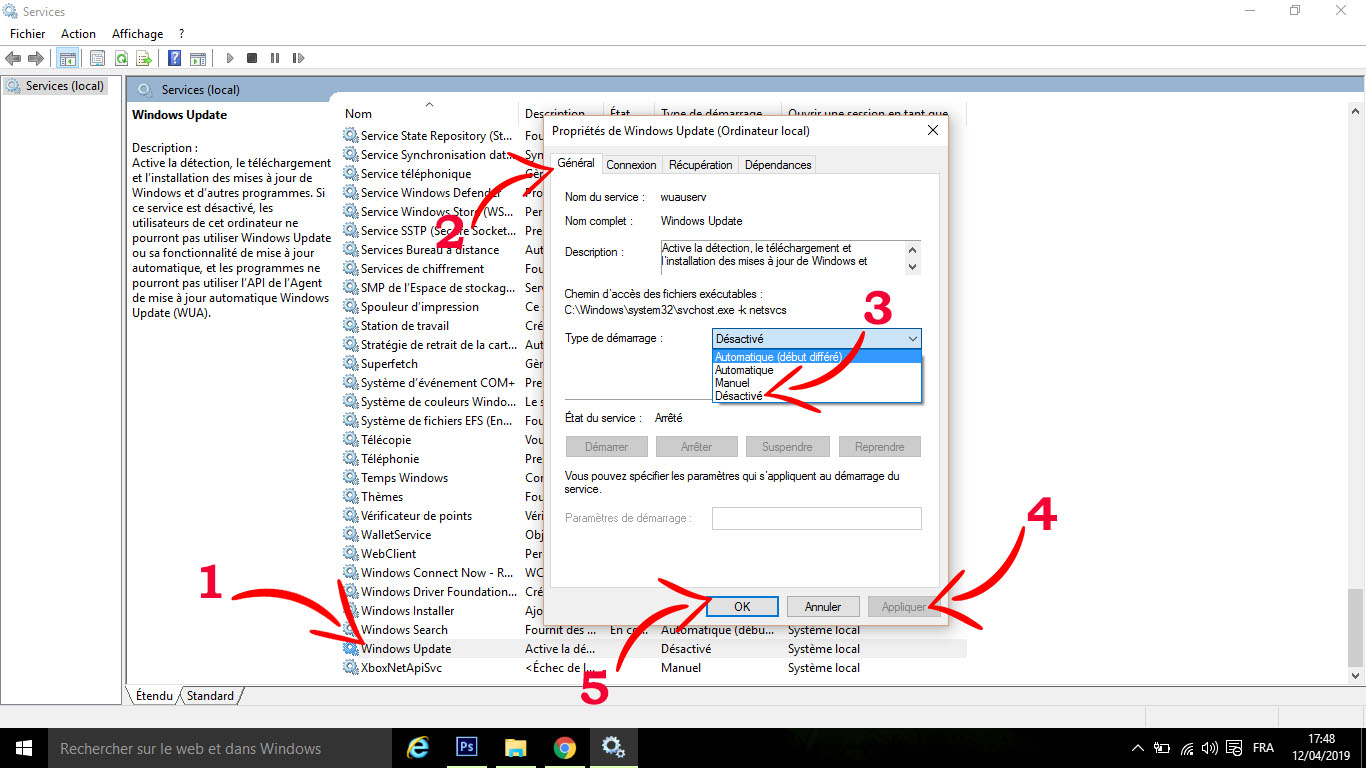
Task: Click the Back arrow in the toolbar
Action: (x=14, y=58)
